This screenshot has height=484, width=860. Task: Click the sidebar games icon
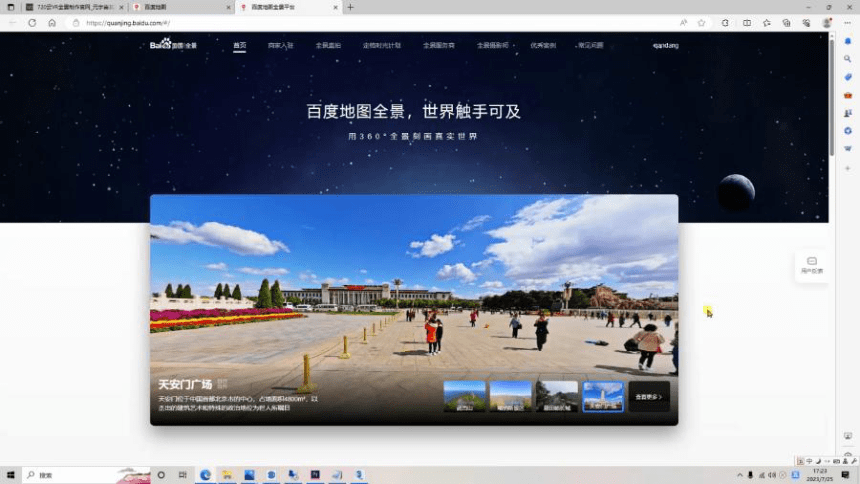click(x=848, y=113)
